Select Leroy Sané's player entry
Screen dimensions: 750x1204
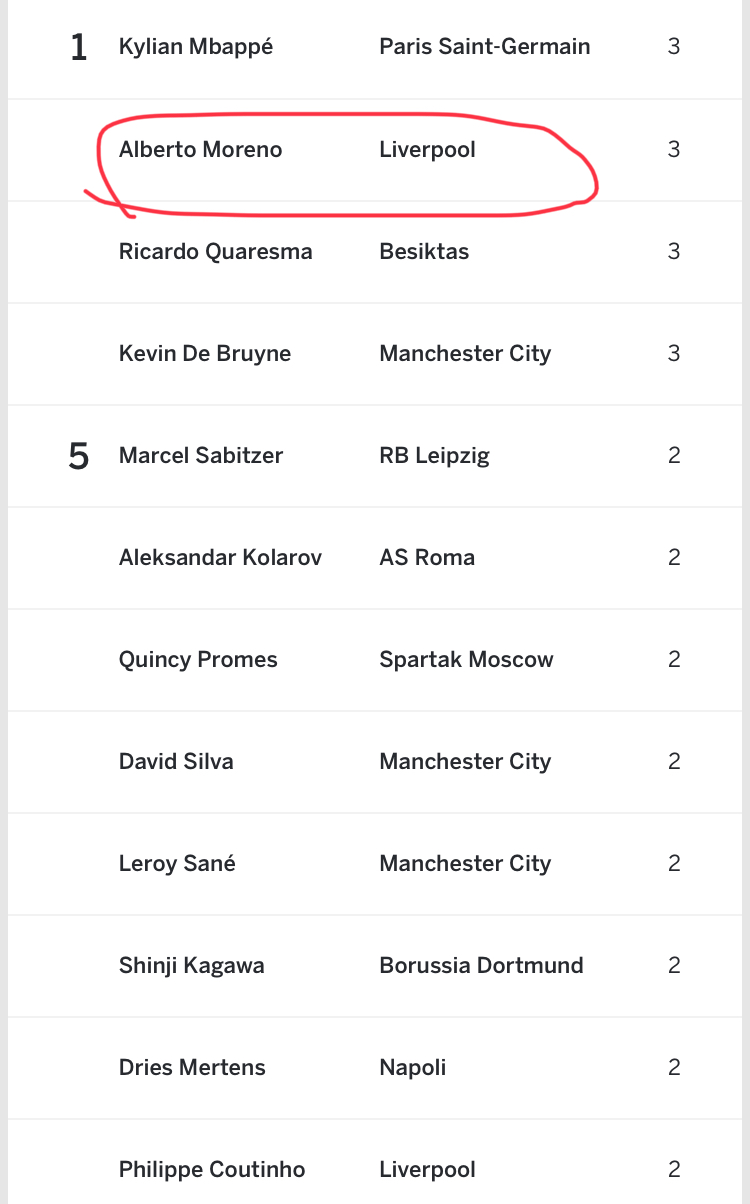click(x=177, y=864)
